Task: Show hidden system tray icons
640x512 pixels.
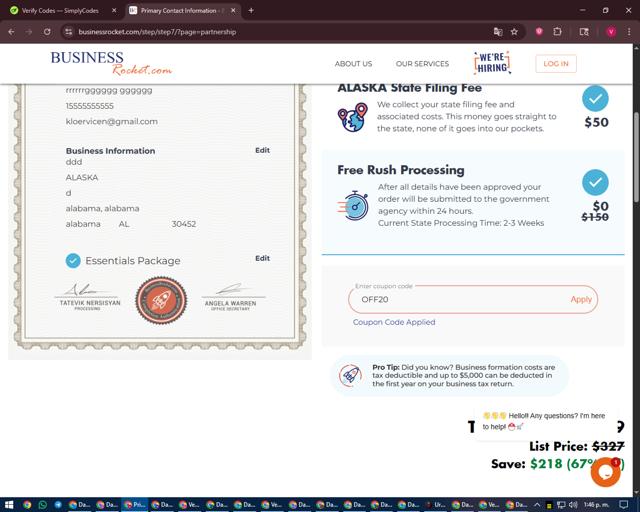Action: pyautogui.click(x=537, y=505)
